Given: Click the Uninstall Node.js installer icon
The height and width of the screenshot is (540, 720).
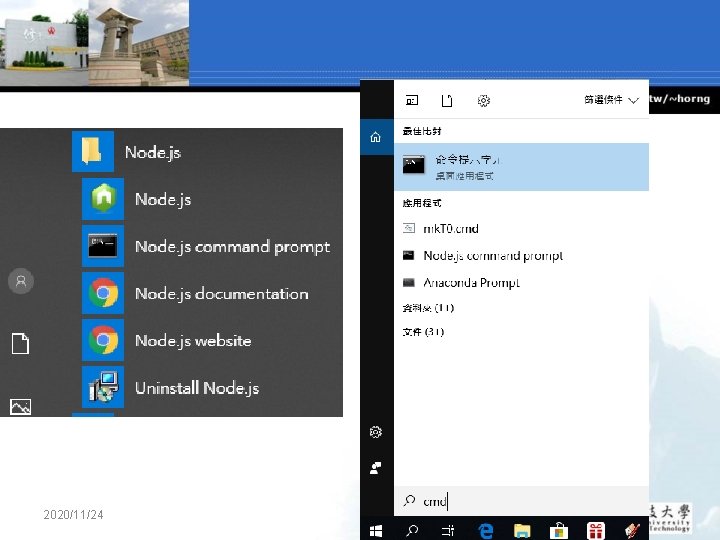Looking at the screenshot, I should tap(103, 387).
